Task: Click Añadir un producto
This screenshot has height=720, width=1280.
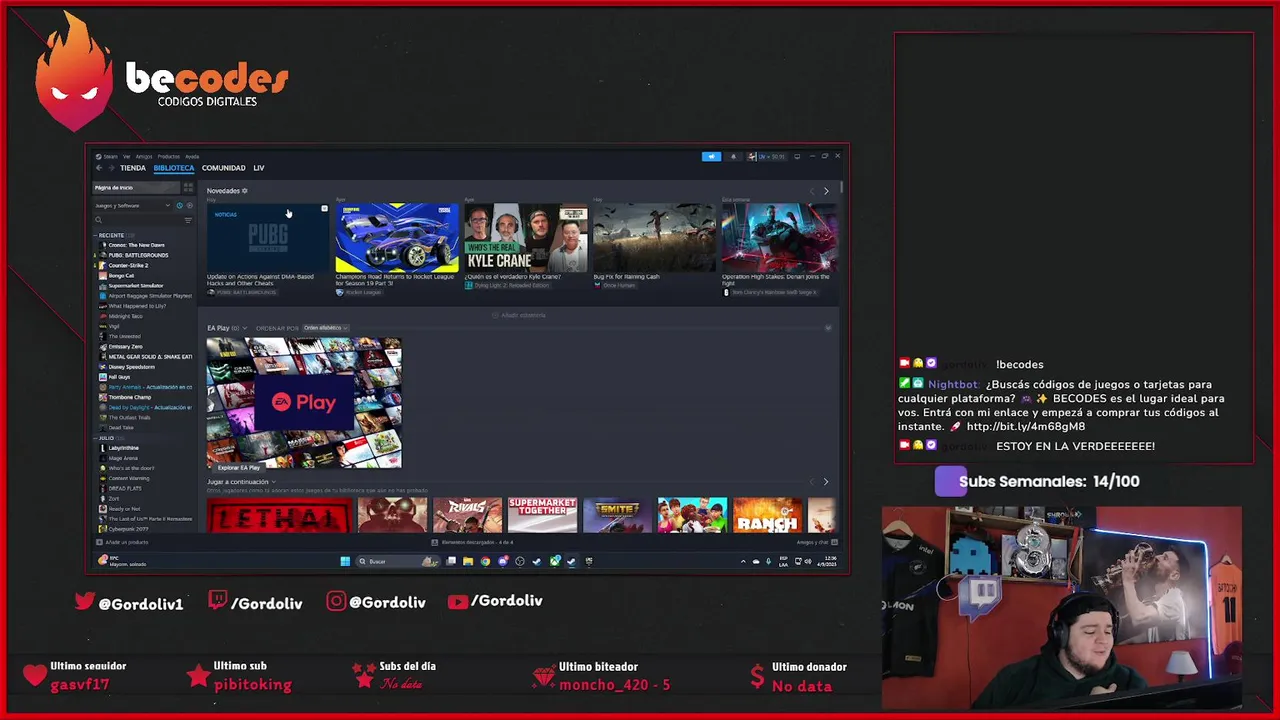Action: (x=123, y=542)
